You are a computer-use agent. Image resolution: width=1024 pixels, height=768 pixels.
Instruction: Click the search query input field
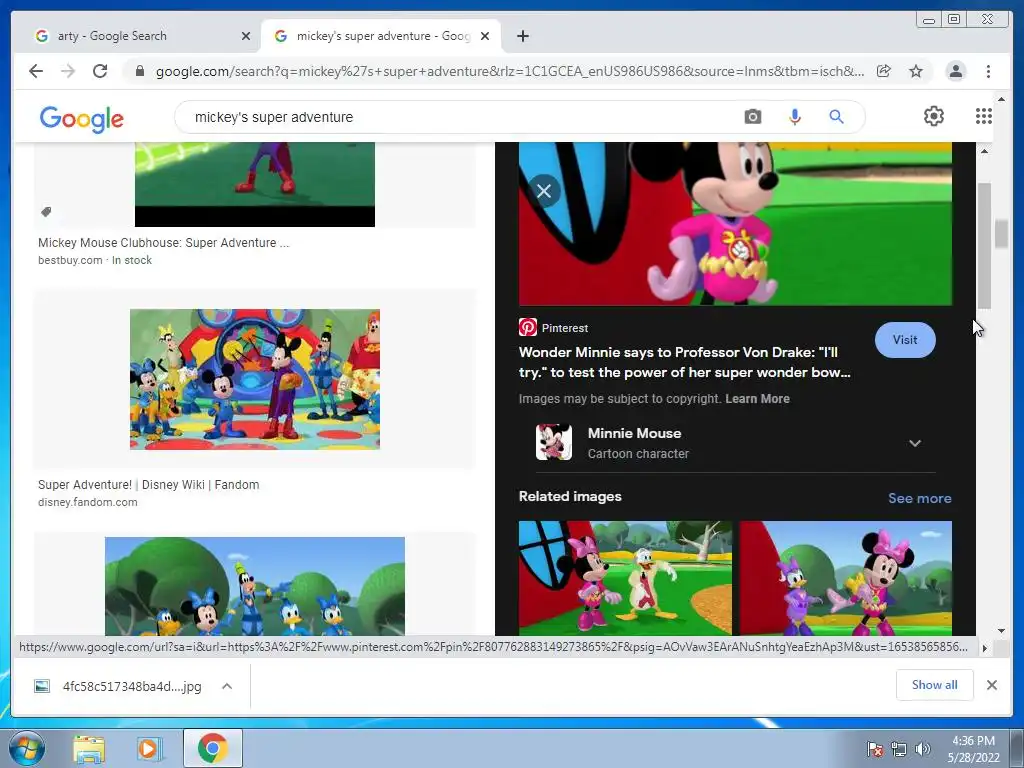click(457, 117)
